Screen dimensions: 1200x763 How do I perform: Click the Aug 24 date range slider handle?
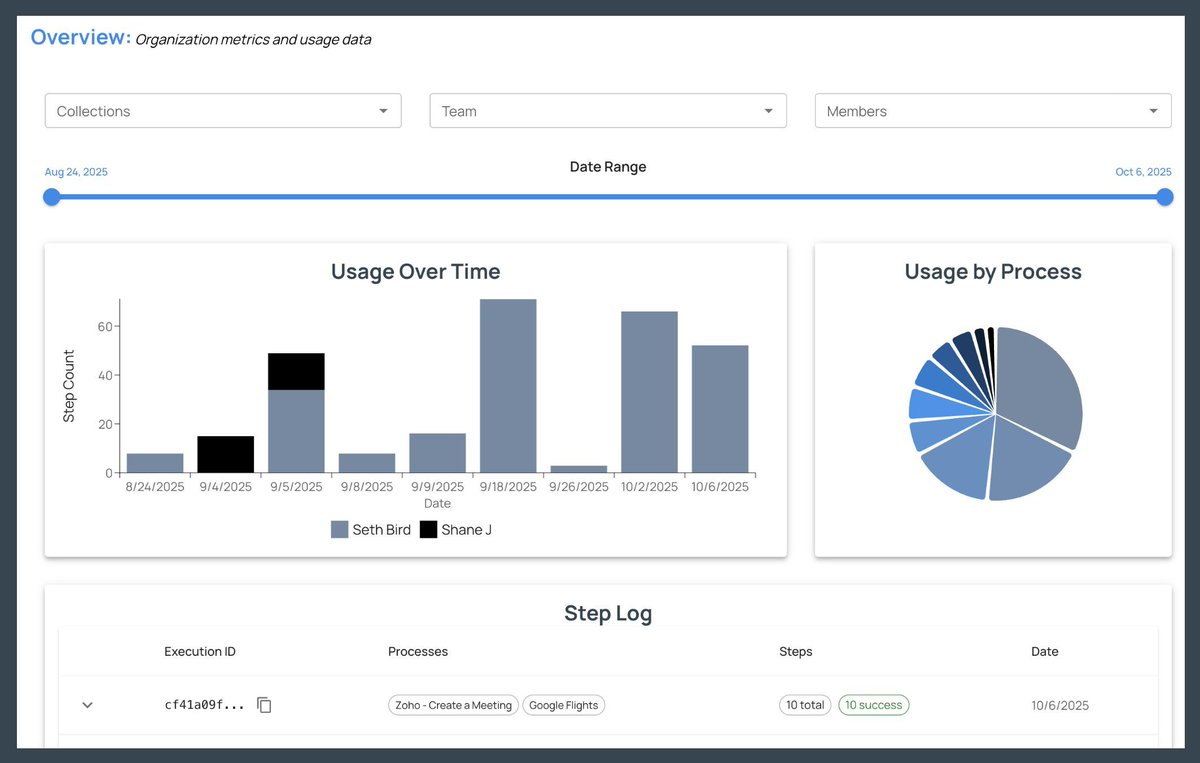click(x=52, y=197)
